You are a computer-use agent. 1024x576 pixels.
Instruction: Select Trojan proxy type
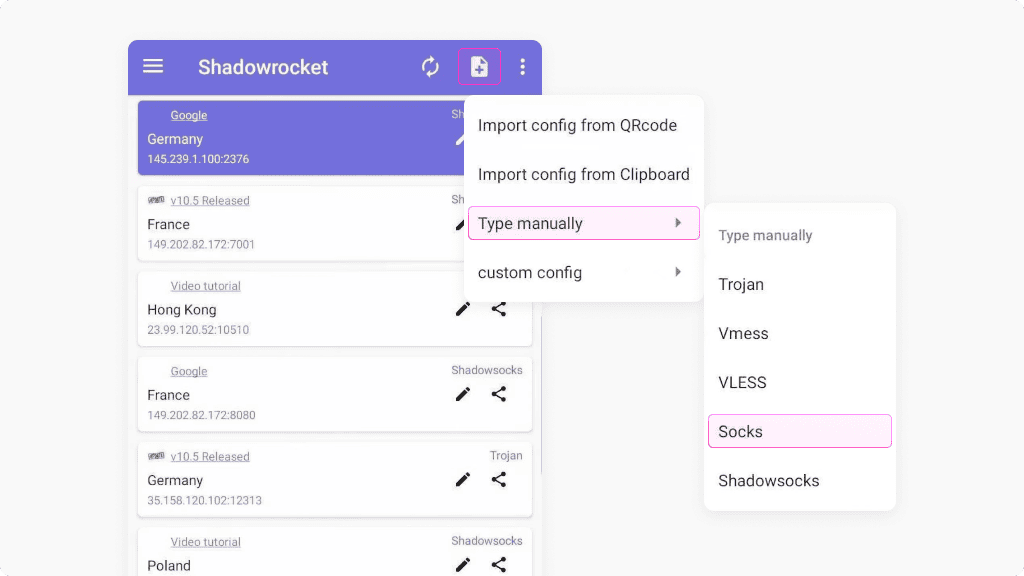point(741,284)
